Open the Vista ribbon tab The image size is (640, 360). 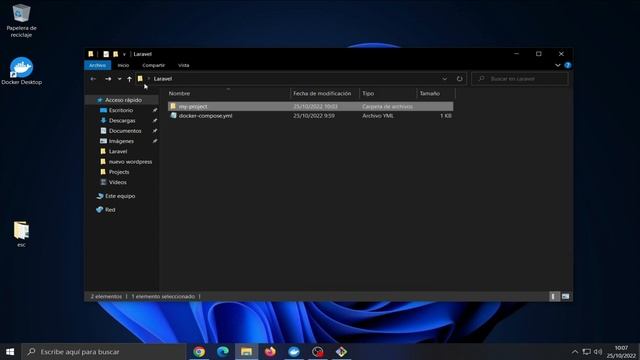(x=184, y=65)
